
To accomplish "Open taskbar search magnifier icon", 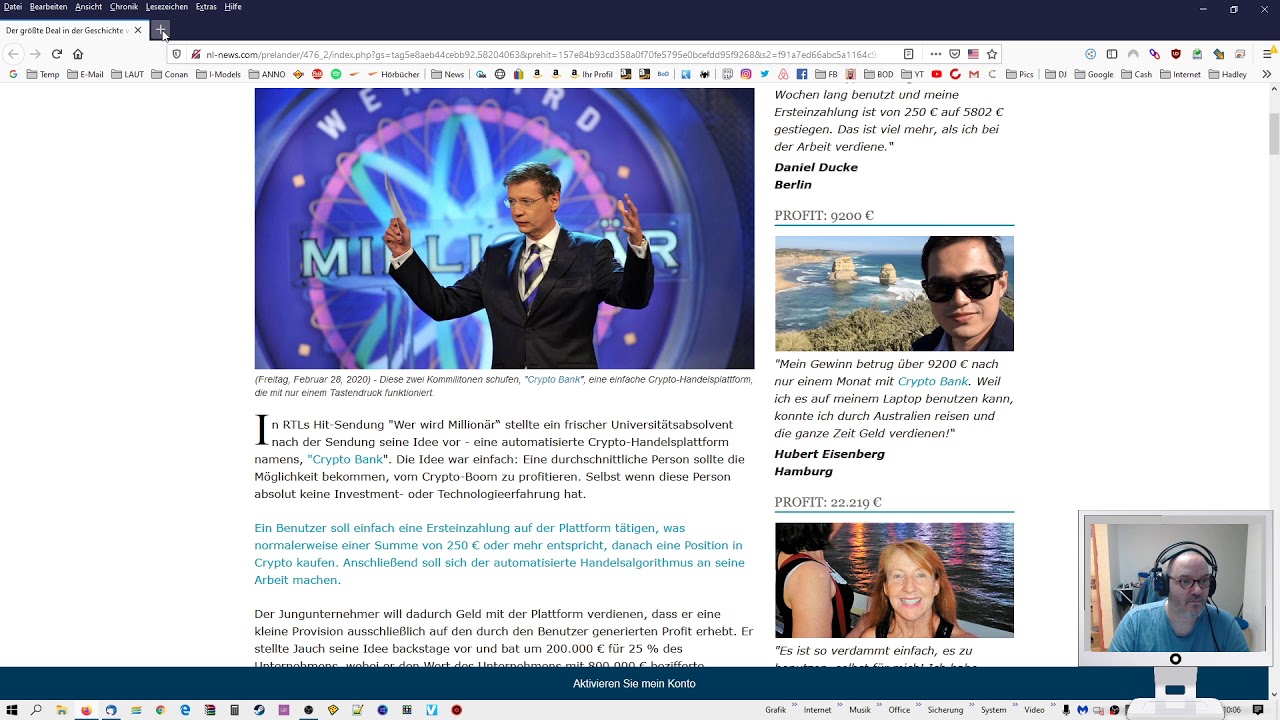I will click(x=36, y=710).
